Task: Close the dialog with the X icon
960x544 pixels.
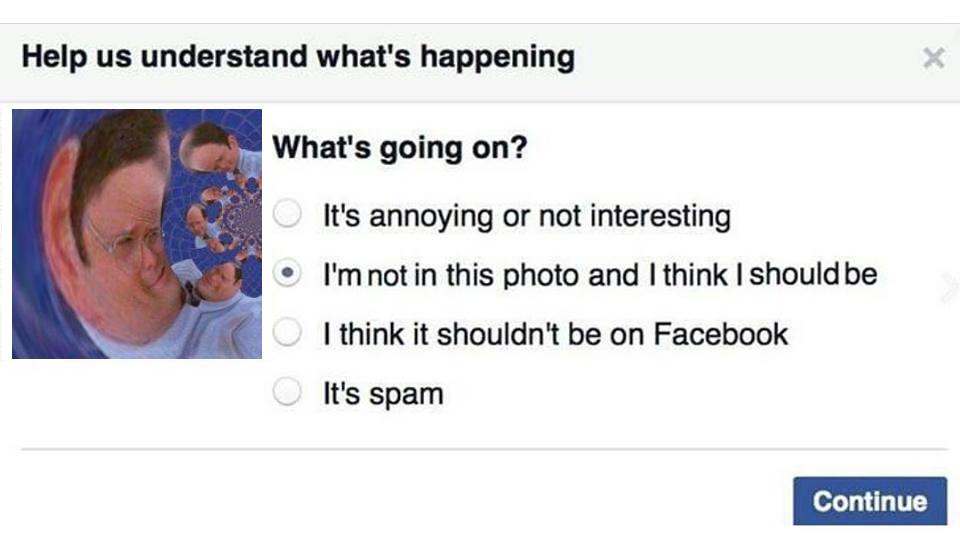Action: point(933,59)
